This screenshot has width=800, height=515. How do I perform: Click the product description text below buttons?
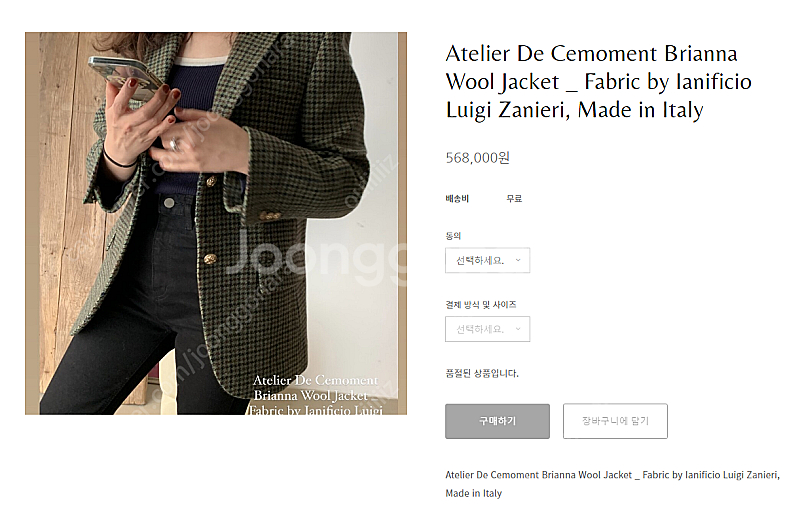(612, 484)
